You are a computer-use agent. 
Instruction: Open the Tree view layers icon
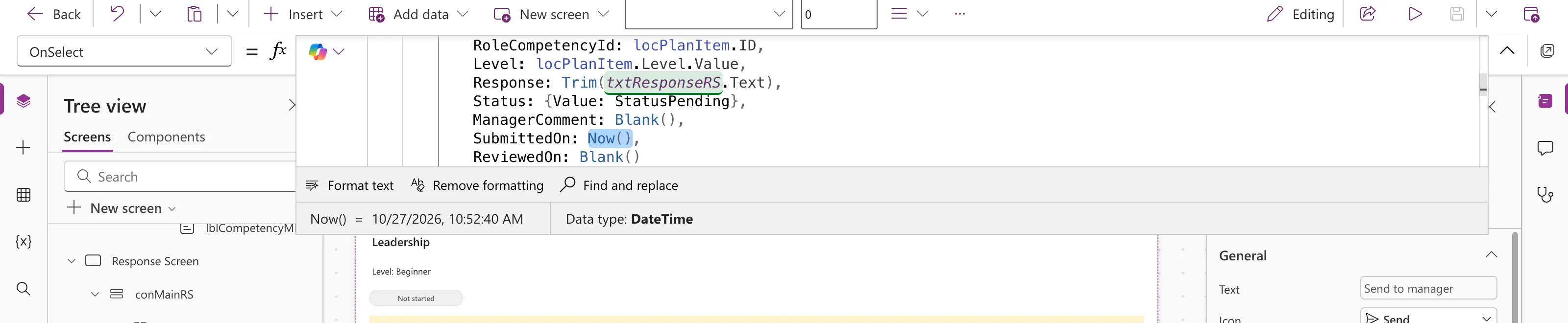[23, 100]
